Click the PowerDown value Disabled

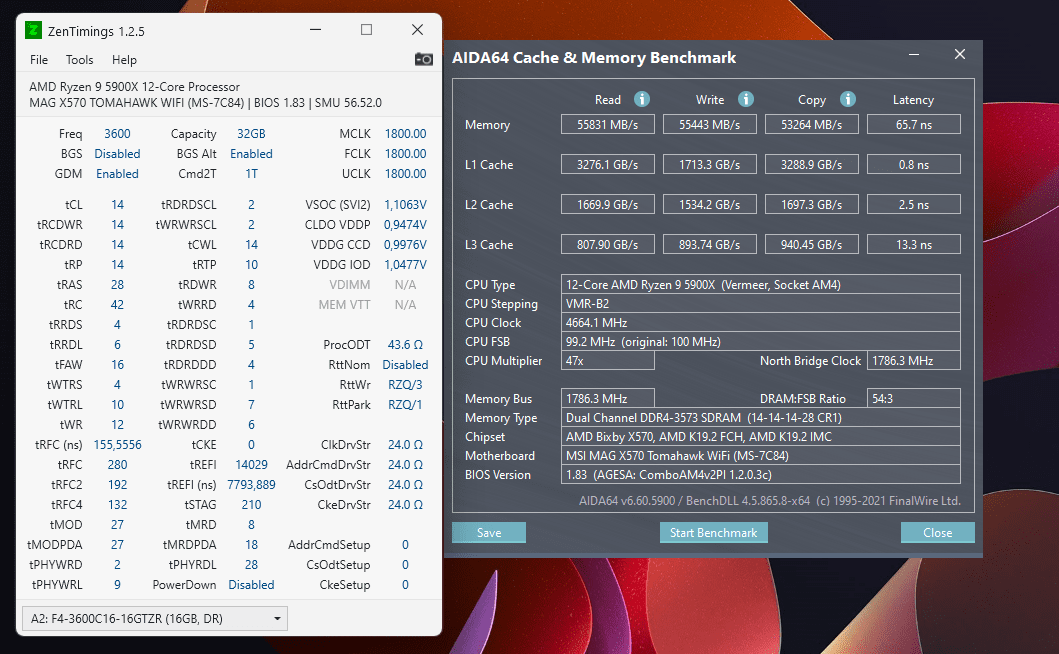tap(251, 584)
